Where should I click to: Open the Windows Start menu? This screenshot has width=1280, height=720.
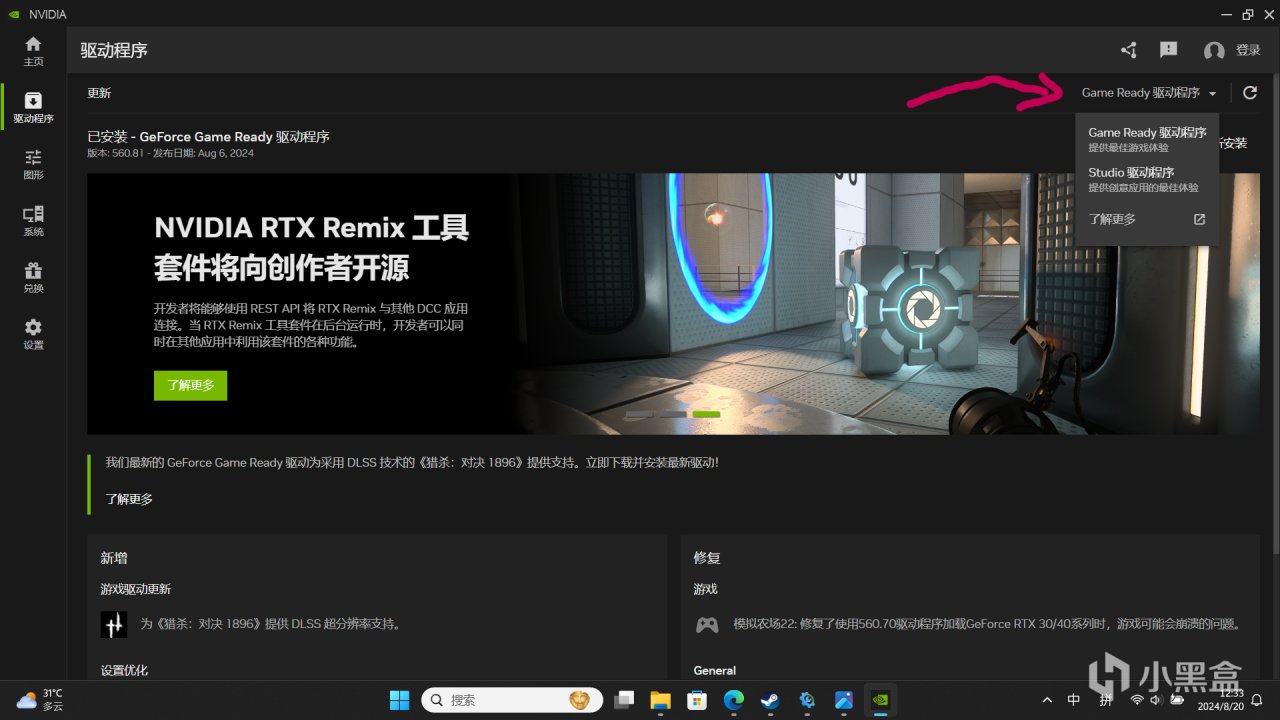pyautogui.click(x=399, y=700)
